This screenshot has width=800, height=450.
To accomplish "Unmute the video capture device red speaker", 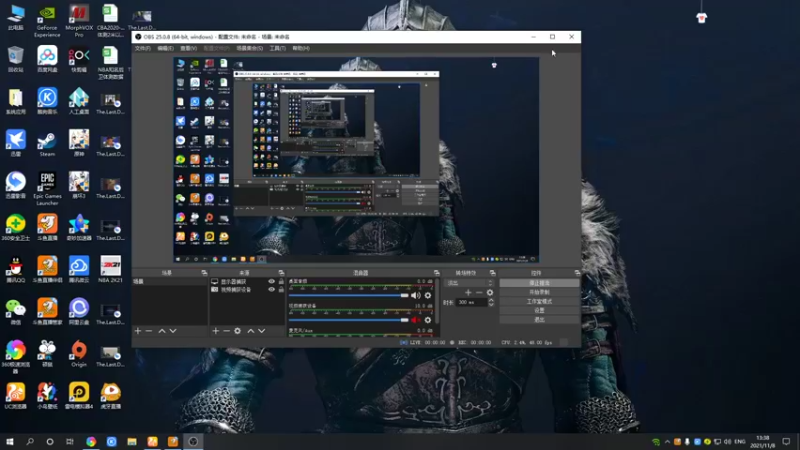I will [416, 320].
